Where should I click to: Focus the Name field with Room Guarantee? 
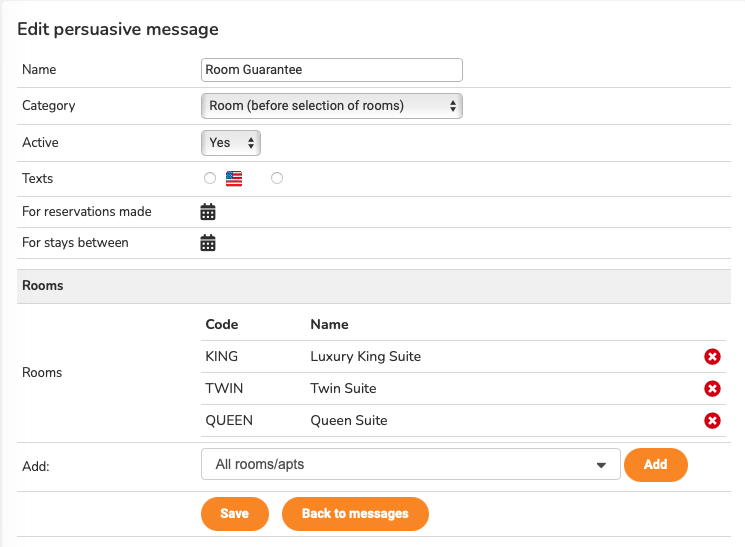pos(331,70)
